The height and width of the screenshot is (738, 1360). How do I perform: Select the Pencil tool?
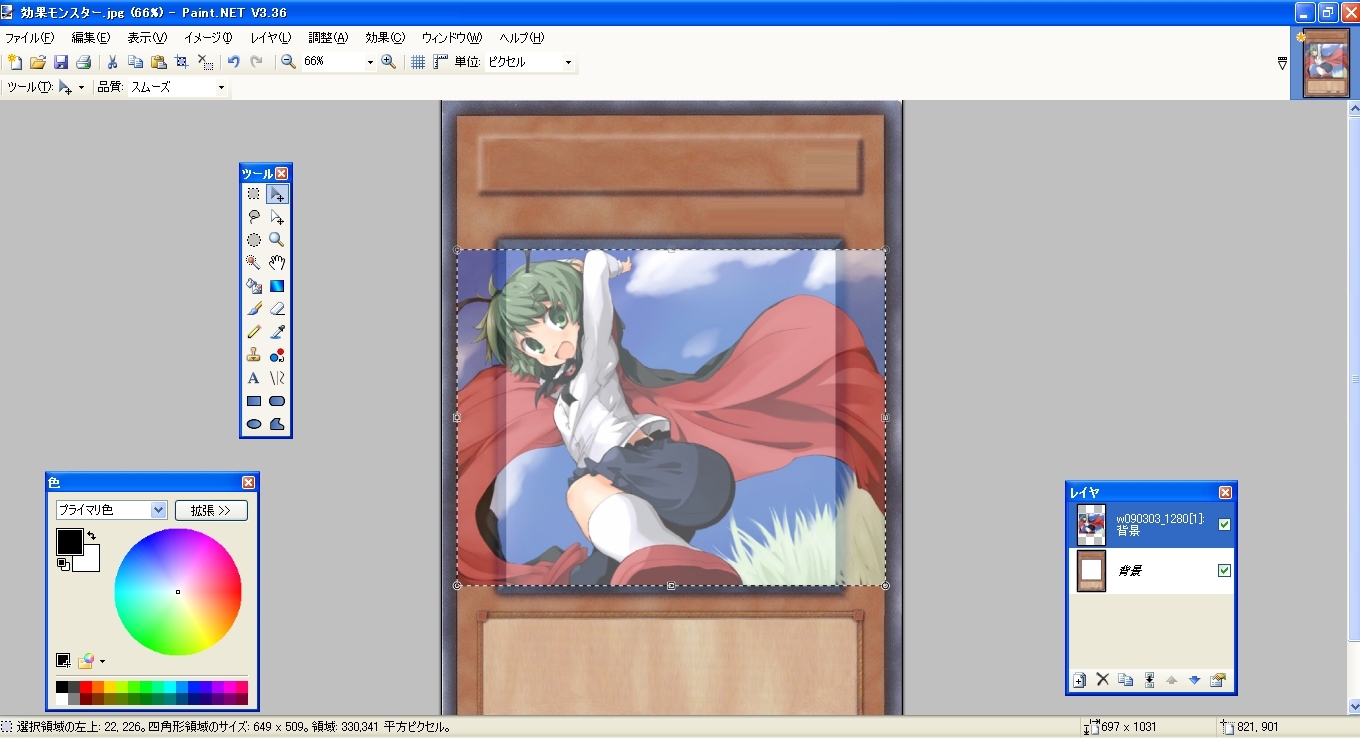[x=254, y=332]
